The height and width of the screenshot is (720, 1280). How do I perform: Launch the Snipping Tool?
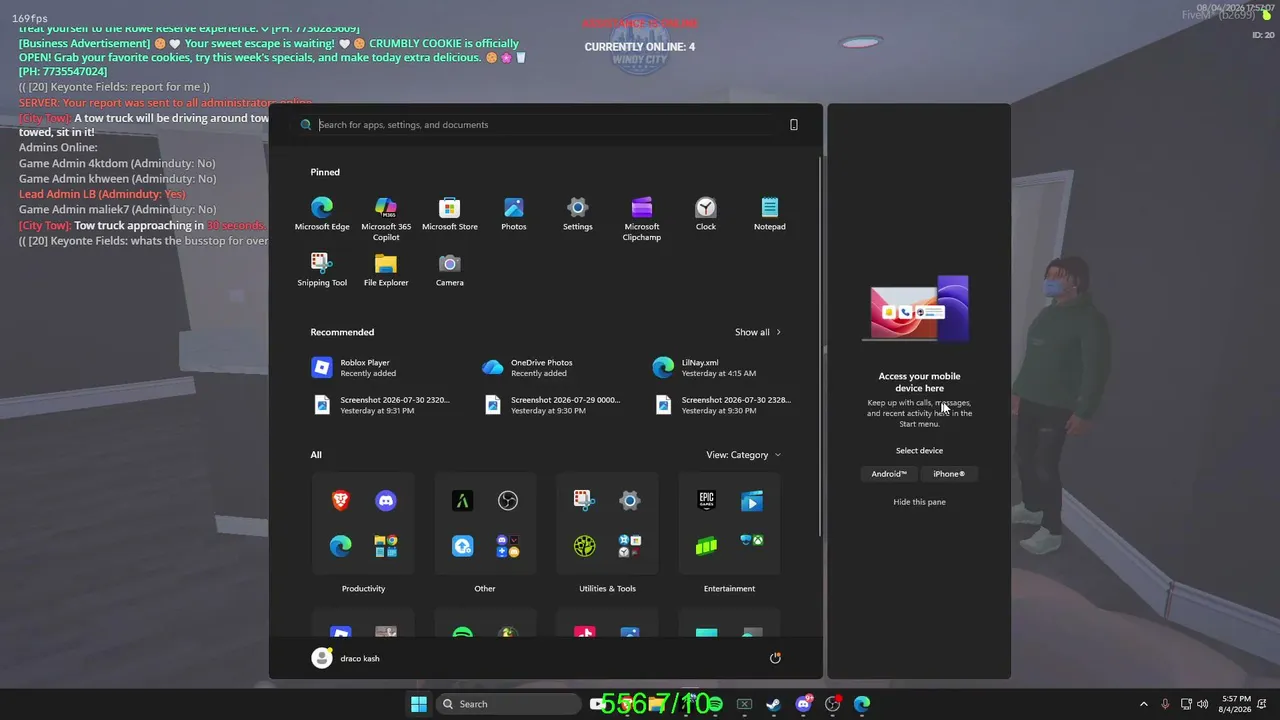click(322, 270)
